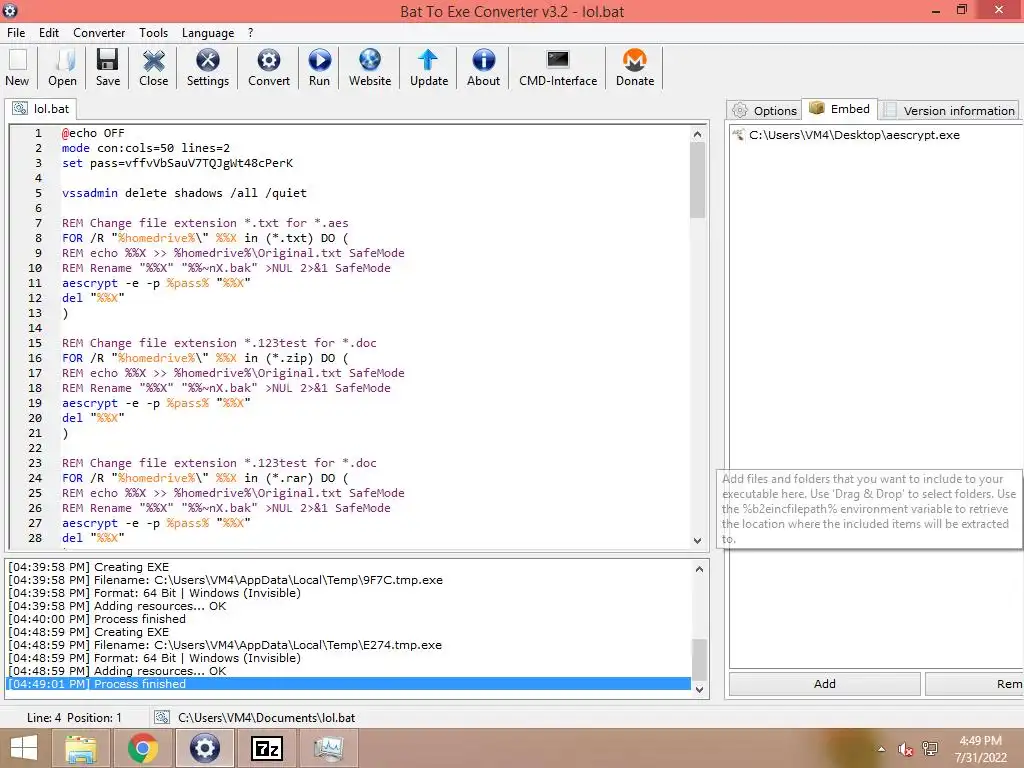Open Google Chrome from taskbar
1024x768 pixels.
pyautogui.click(x=143, y=748)
